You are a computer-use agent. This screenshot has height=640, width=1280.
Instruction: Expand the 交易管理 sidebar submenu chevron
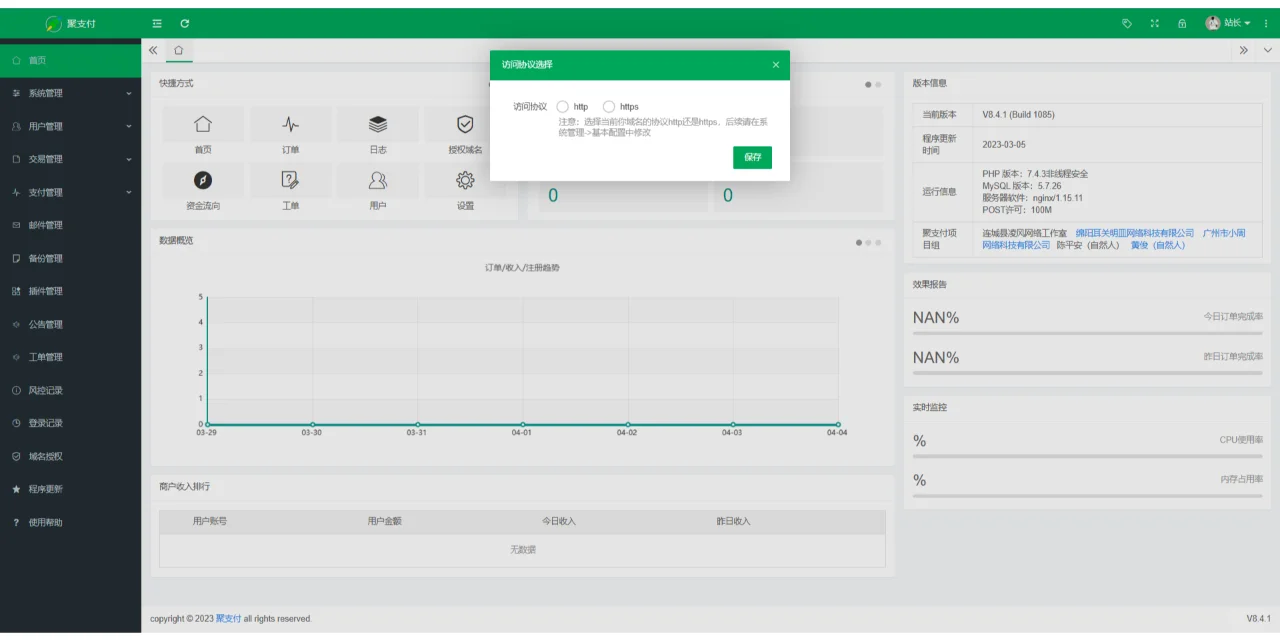point(129,159)
